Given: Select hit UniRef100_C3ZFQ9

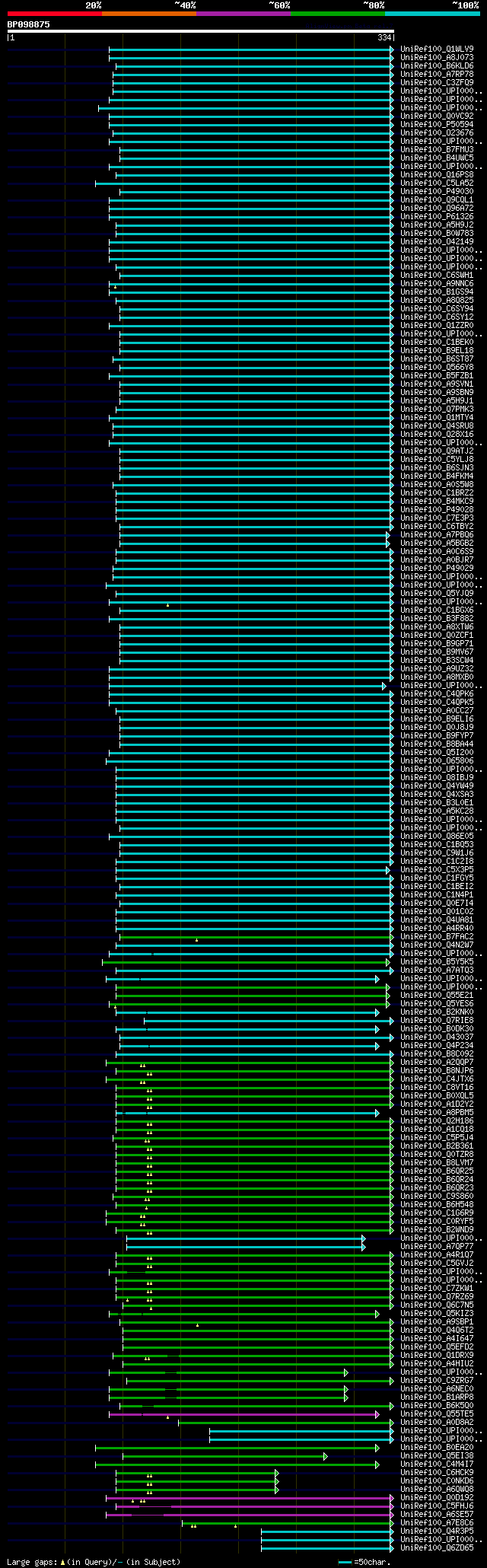Looking at the screenshot, I should click(437, 82).
